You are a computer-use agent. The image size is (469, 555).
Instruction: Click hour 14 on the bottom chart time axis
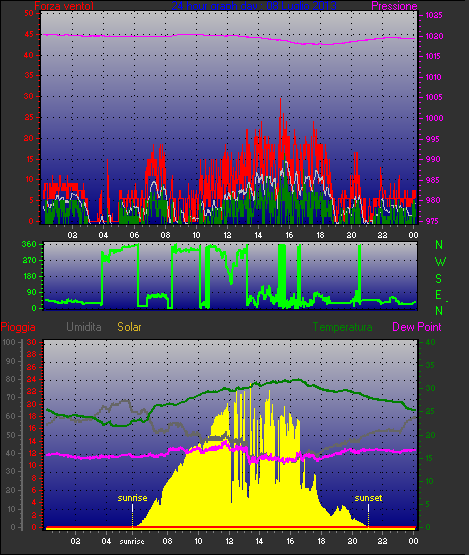[x=259, y=541]
